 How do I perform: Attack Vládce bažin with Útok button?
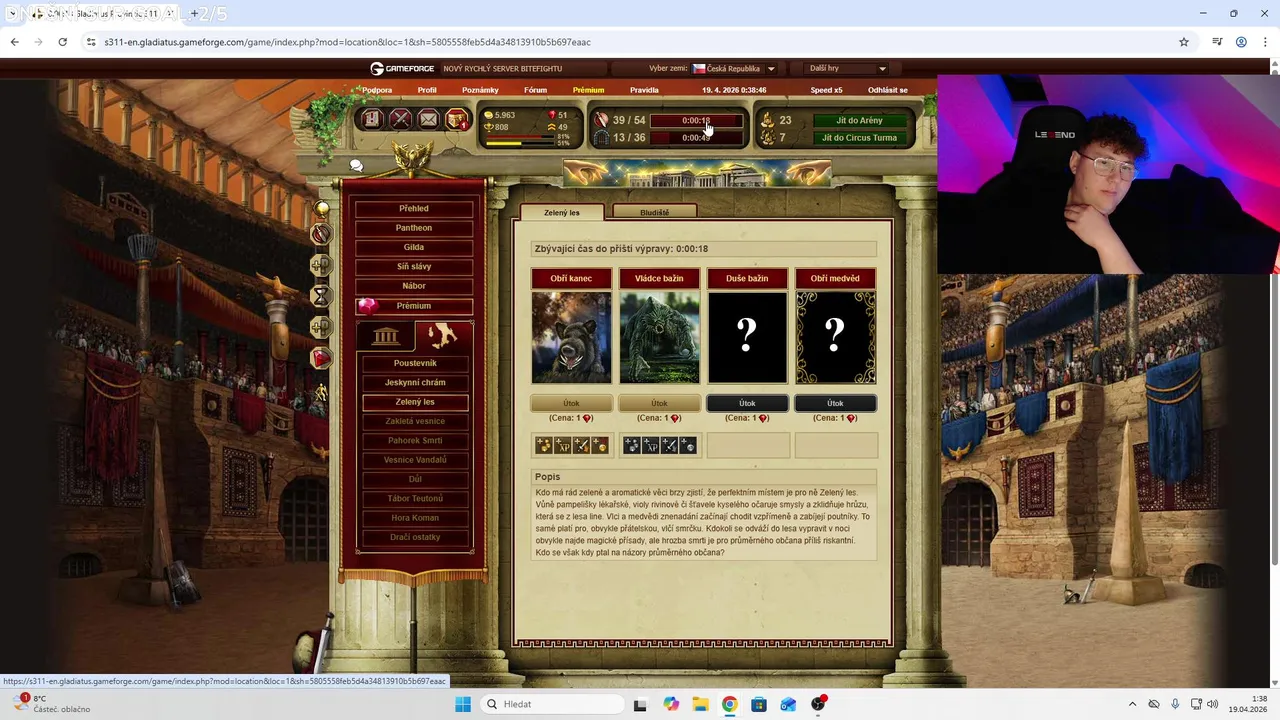pyautogui.click(x=659, y=403)
